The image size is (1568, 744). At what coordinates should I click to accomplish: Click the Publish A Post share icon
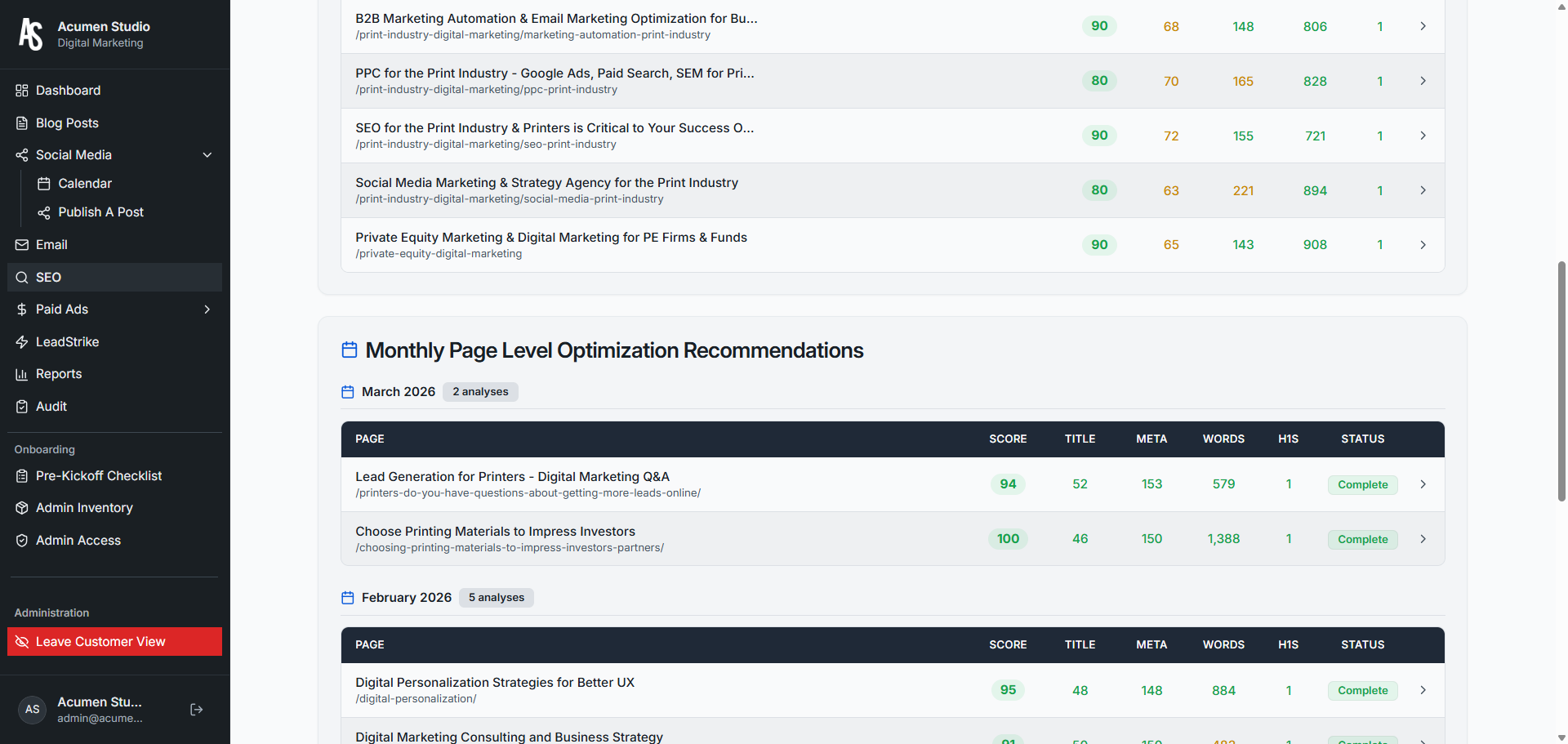(44, 212)
